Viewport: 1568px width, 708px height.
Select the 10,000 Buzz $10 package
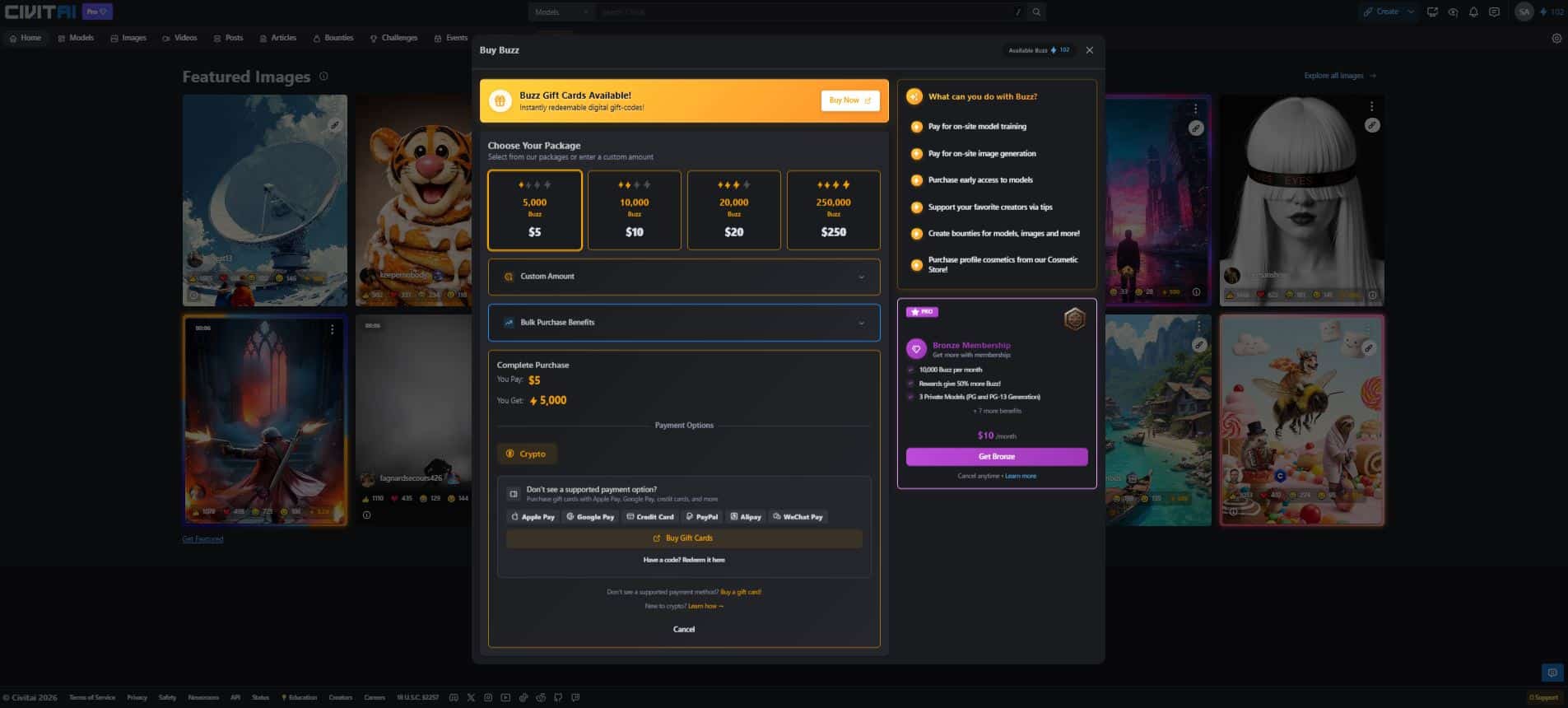(635, 210)
